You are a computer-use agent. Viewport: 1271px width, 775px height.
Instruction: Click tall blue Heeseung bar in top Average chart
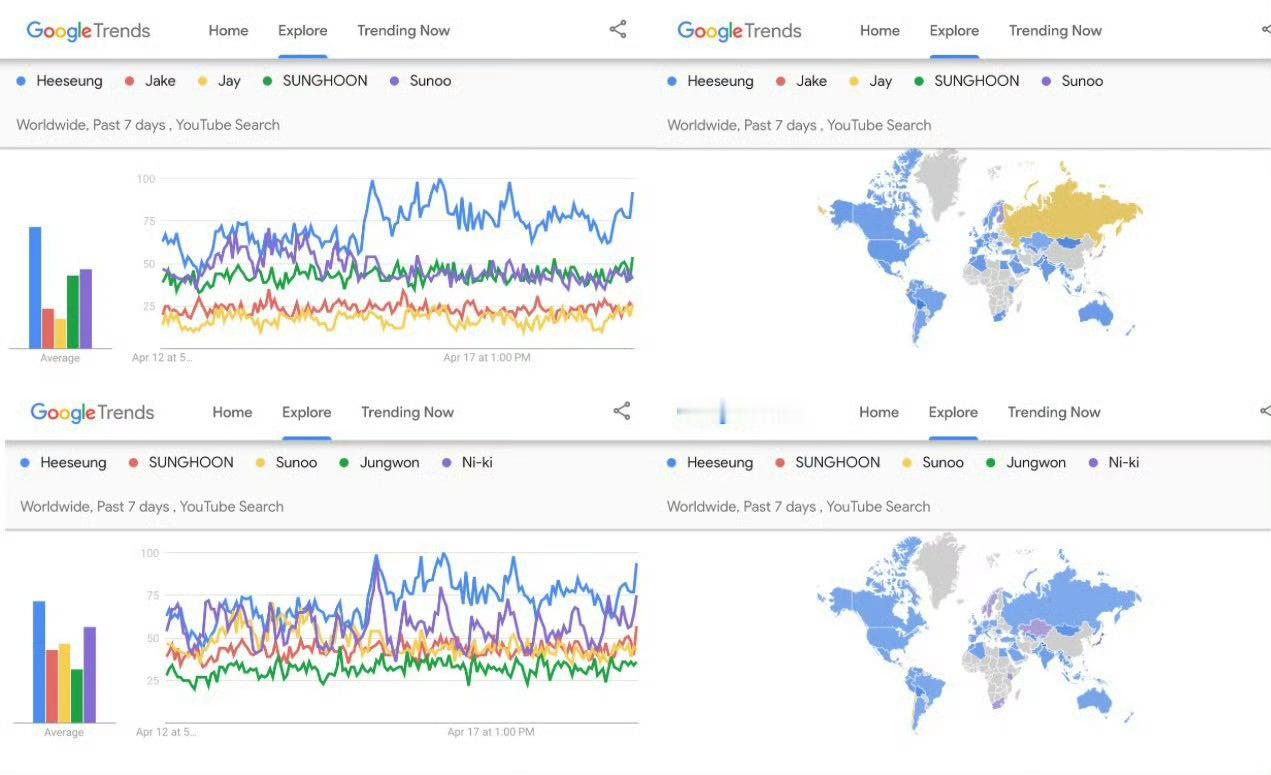pyautogui.click(x=35, y=288)
